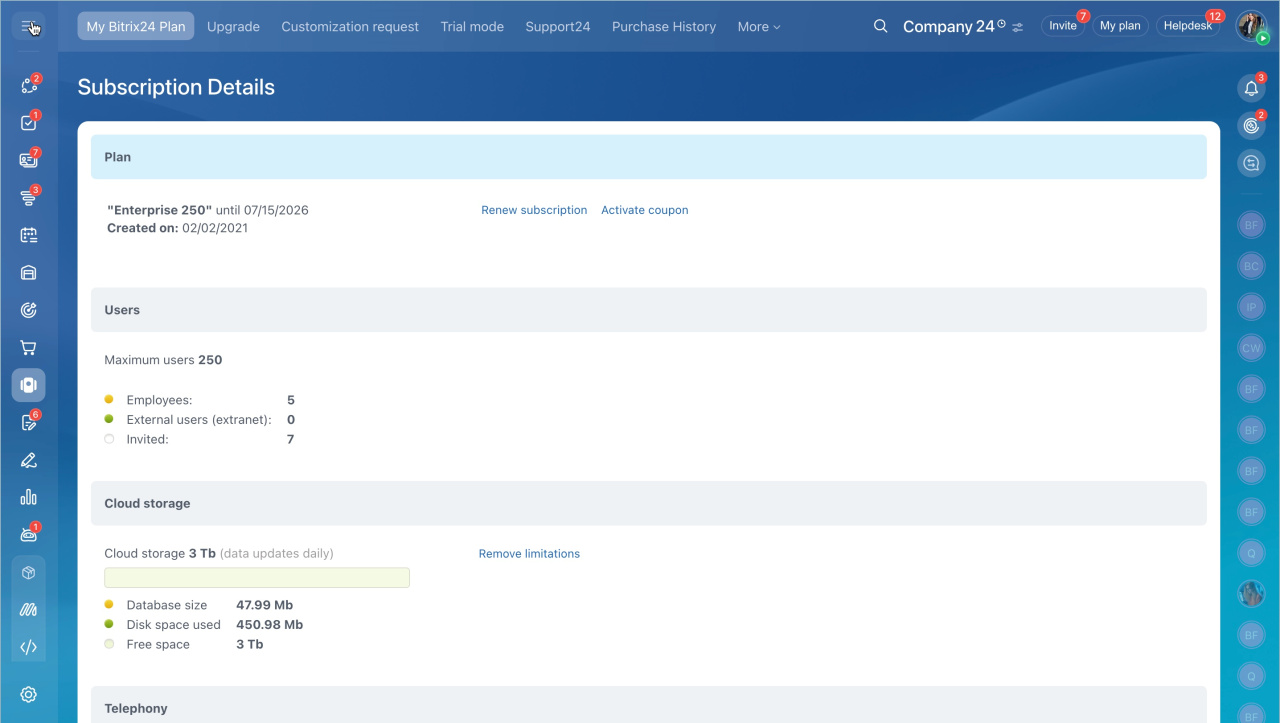The height and width of the screenshot is (723, 1280).
Task: Open the chat bubble icon in right panel
Action: pos(1251,163)
